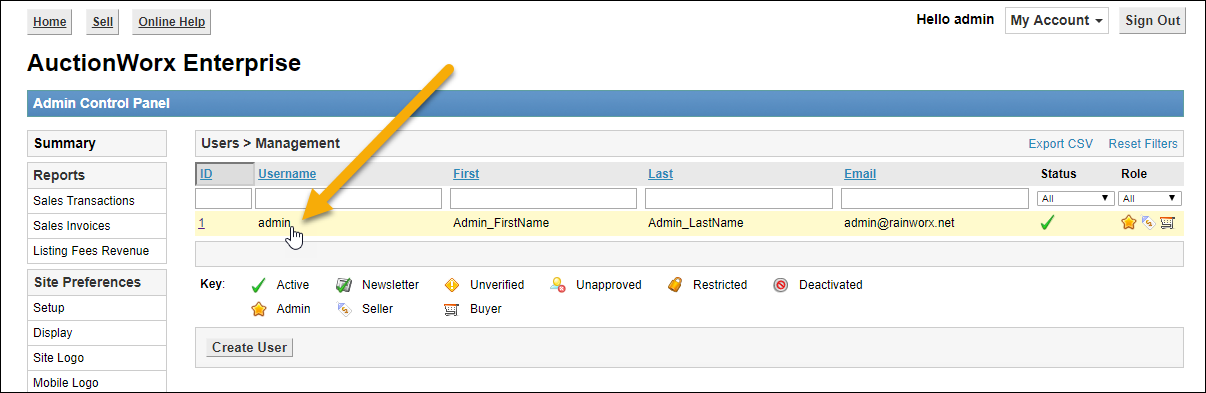Click the 'AuctionWorx Enterprise' title

tap(164, 64)
